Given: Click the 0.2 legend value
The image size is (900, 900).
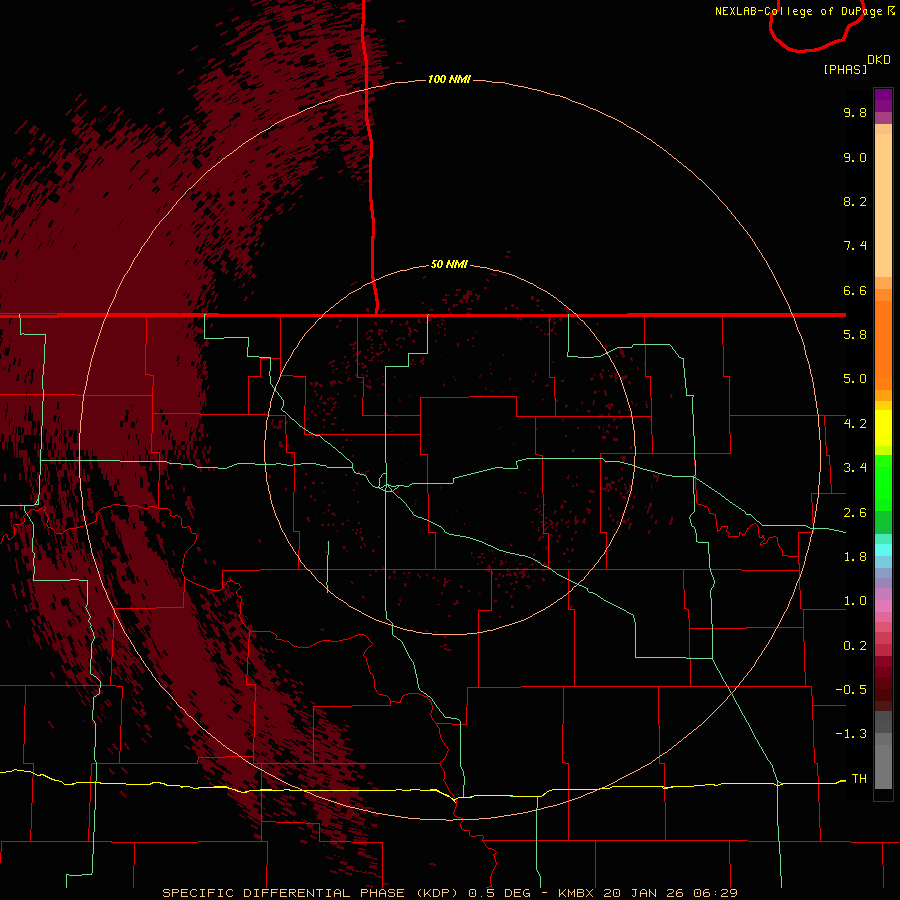Looking at the screenshot, I should click(x=855, y=646).
